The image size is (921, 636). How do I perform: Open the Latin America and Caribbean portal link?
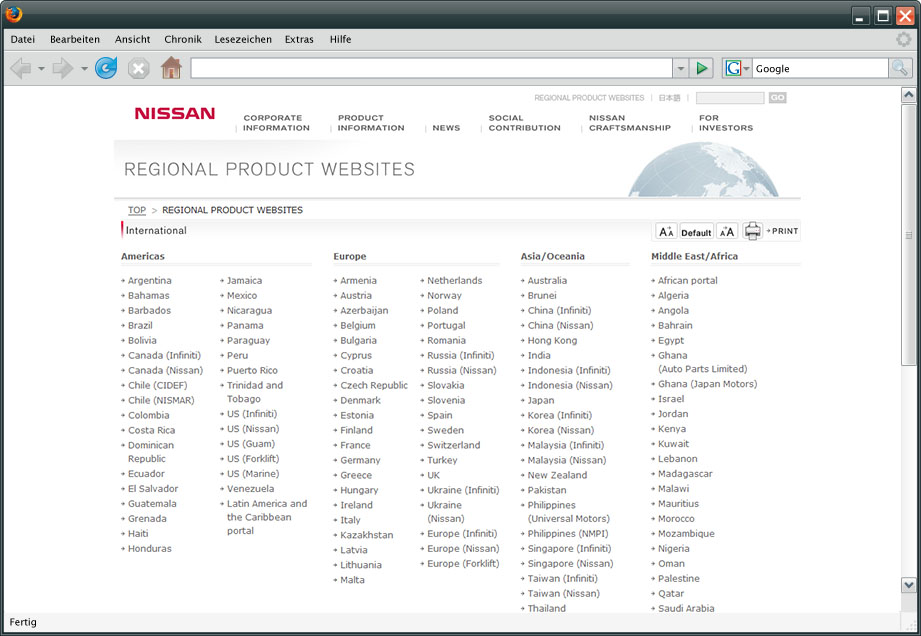(x=267, y=517)
